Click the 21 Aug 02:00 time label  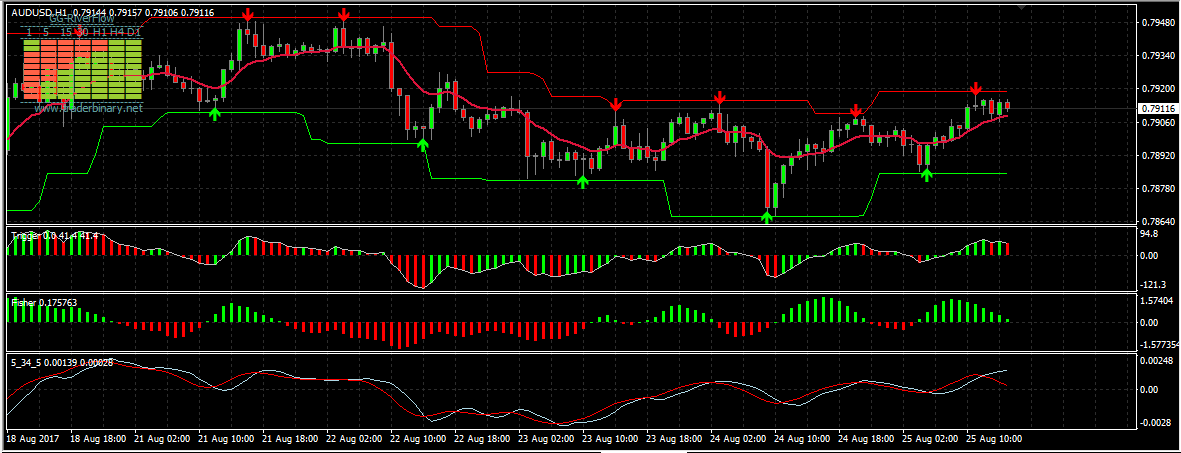pyautogui.click(x=163, y=438)
